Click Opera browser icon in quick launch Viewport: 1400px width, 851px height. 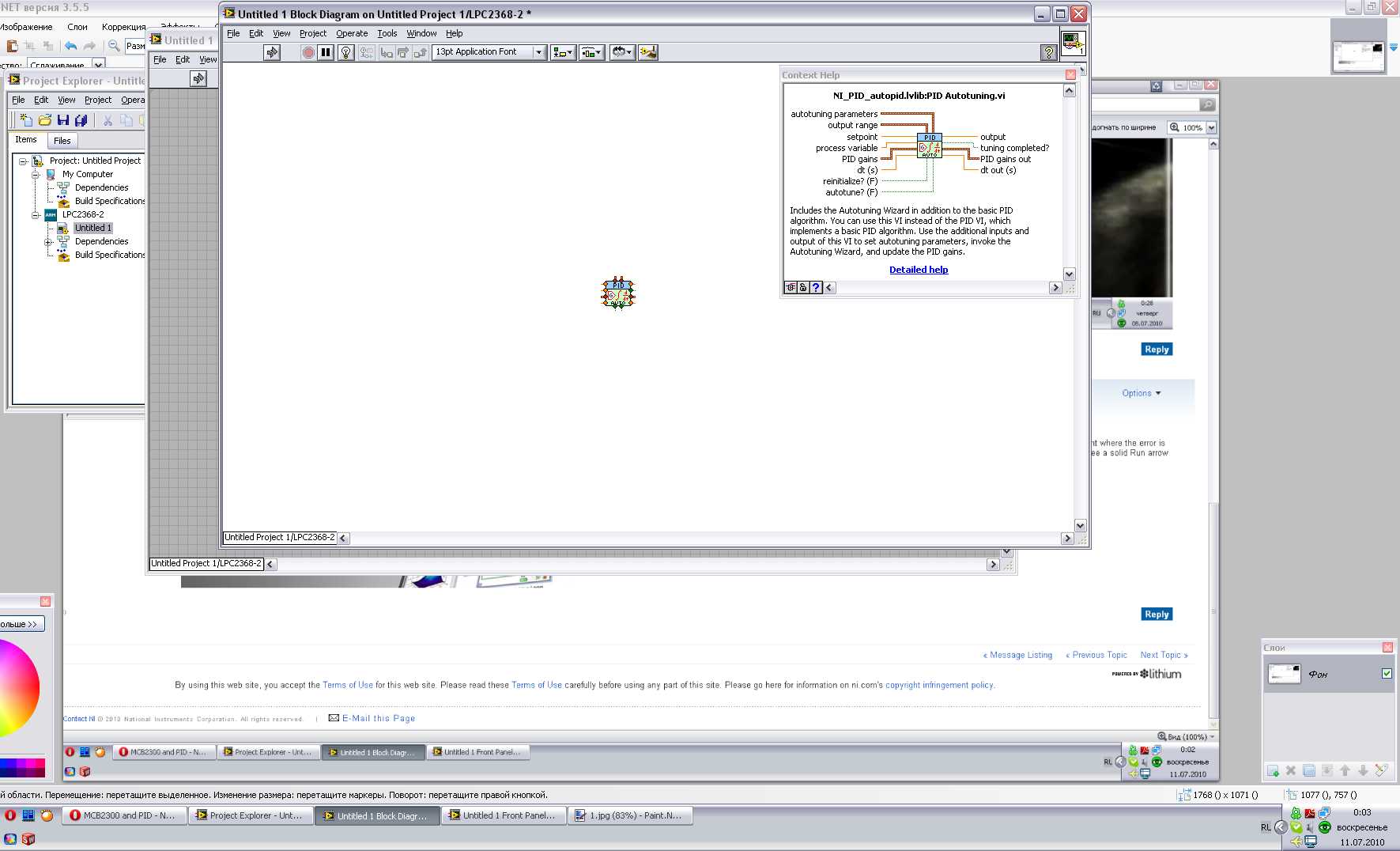(9, 815)
